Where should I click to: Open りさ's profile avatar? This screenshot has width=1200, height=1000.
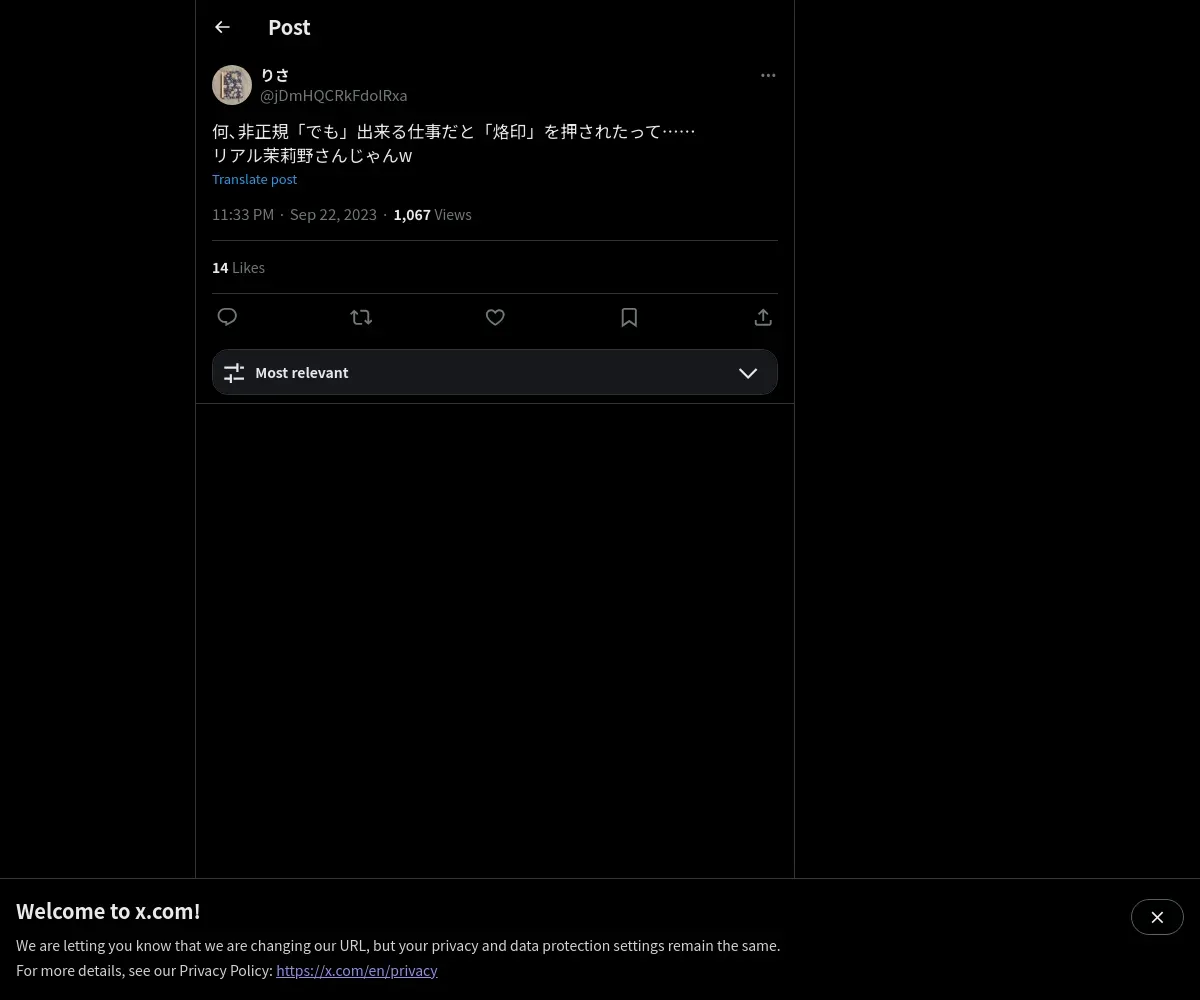tap(232, 85)
